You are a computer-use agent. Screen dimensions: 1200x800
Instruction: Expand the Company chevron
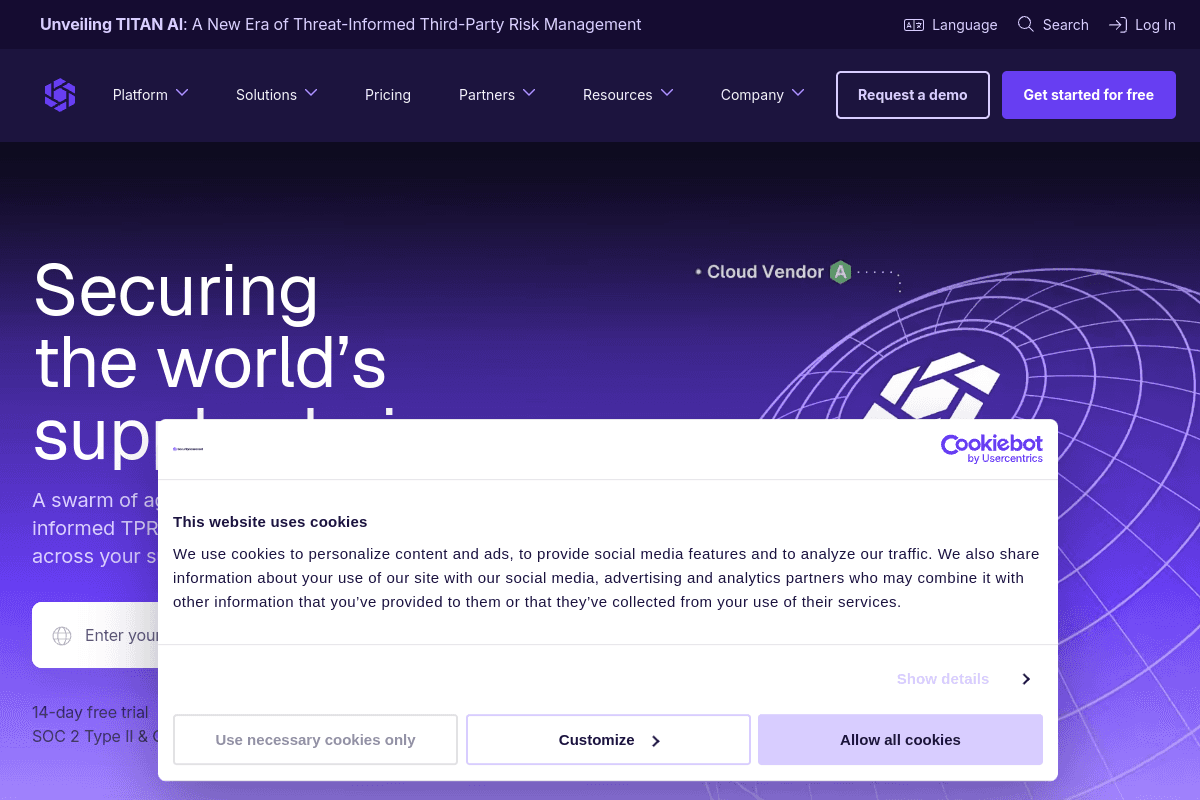(798, 93)
